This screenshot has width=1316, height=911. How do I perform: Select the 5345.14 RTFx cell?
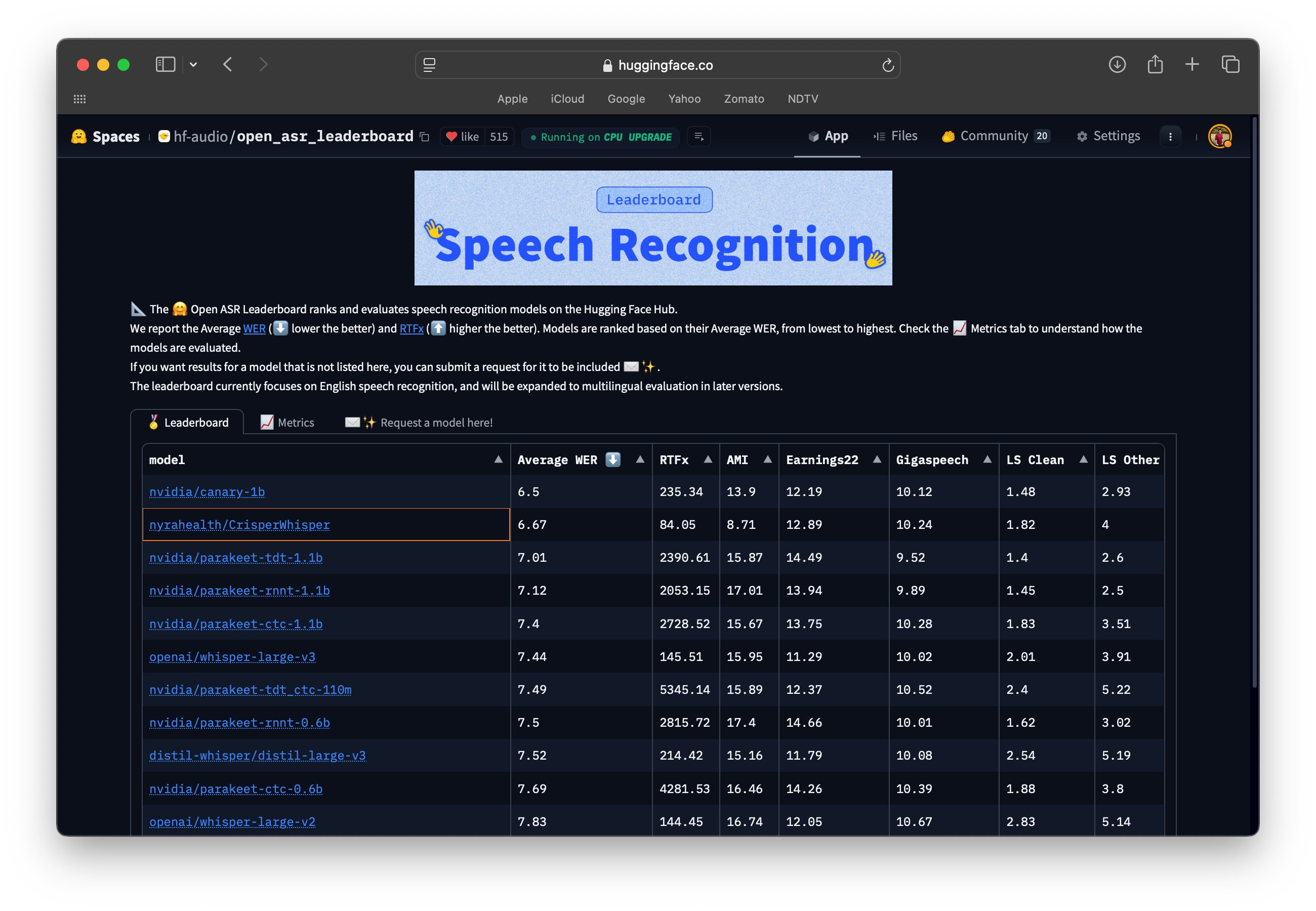(x=685, y=689)
